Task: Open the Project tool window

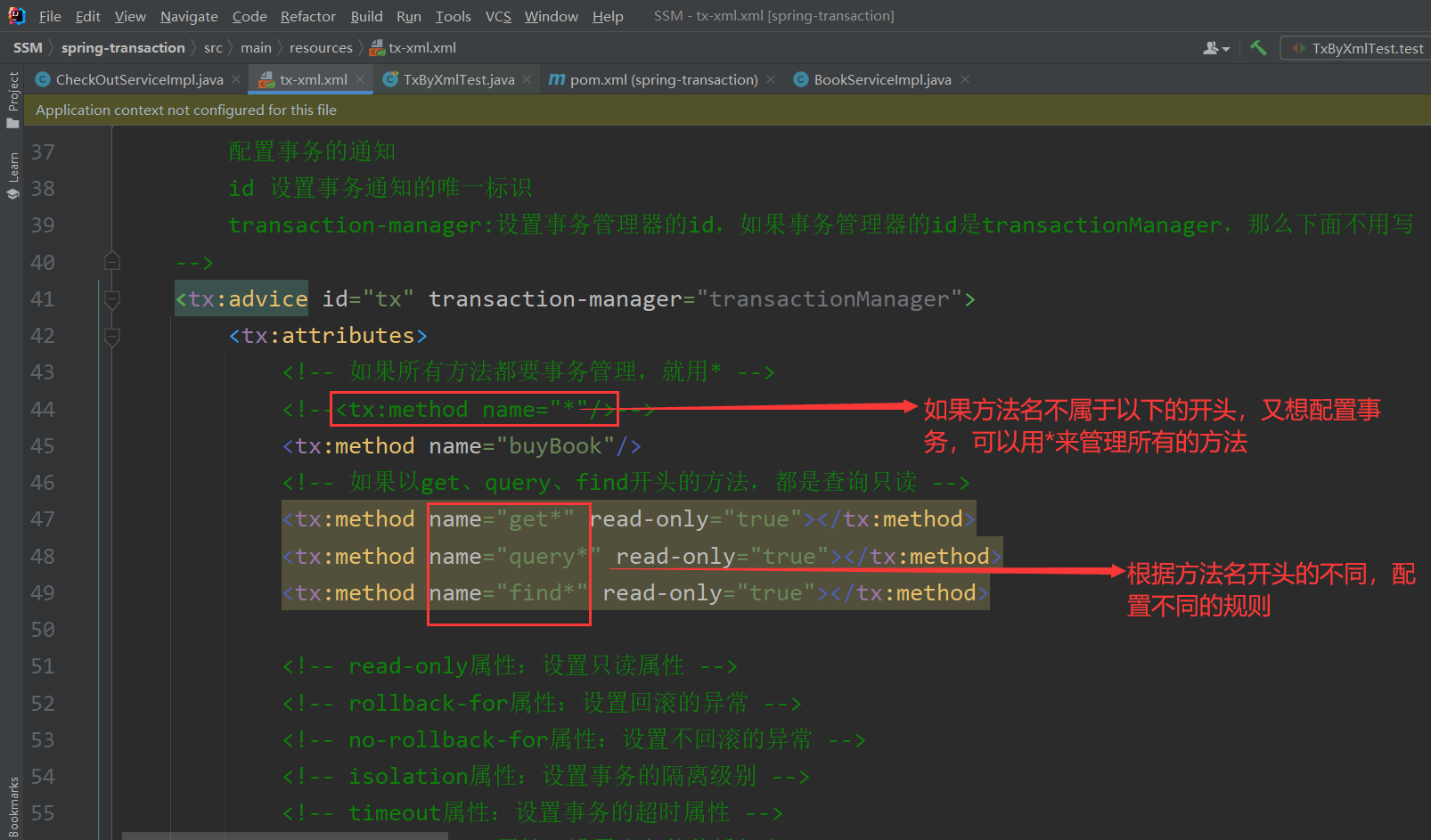Action: 12,99
